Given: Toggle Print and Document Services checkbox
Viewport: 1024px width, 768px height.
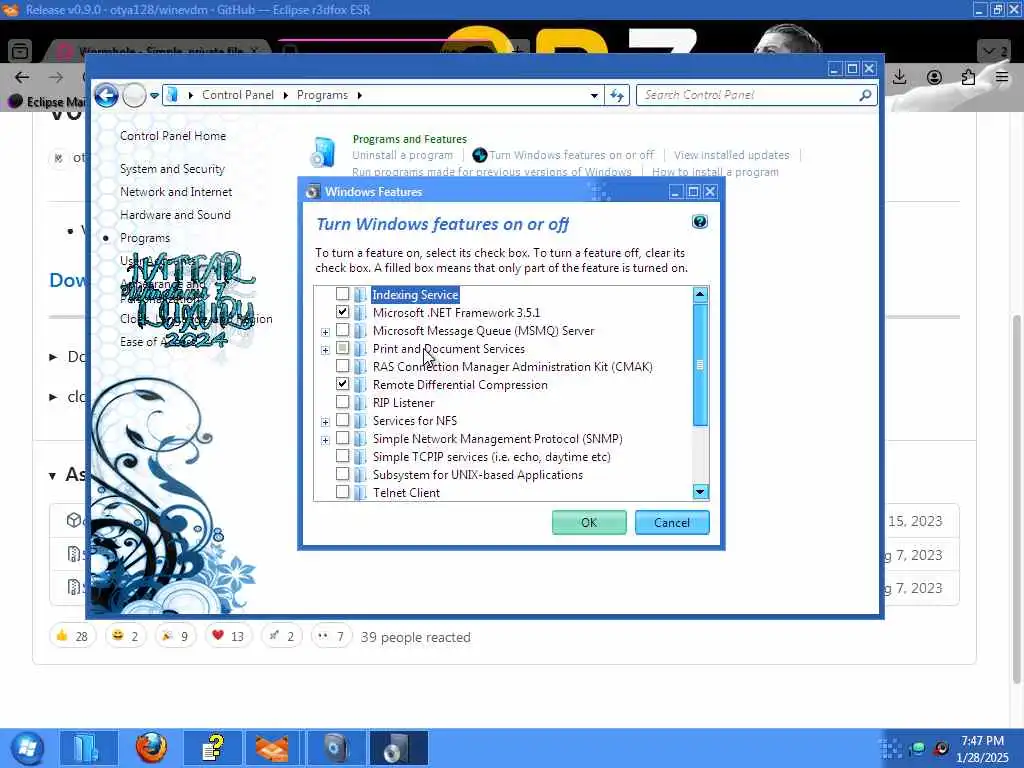Looking at the screenshot, I should click(342, 348).
